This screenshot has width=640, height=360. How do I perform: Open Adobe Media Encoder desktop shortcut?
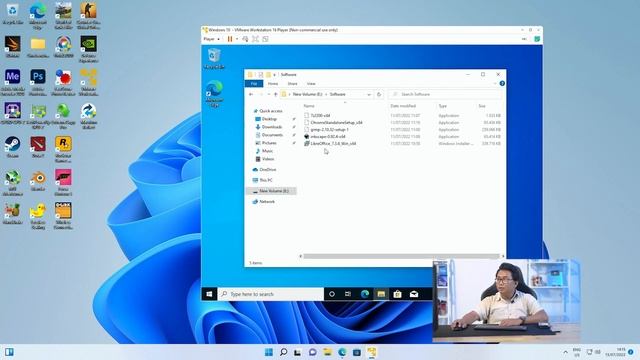13,82
